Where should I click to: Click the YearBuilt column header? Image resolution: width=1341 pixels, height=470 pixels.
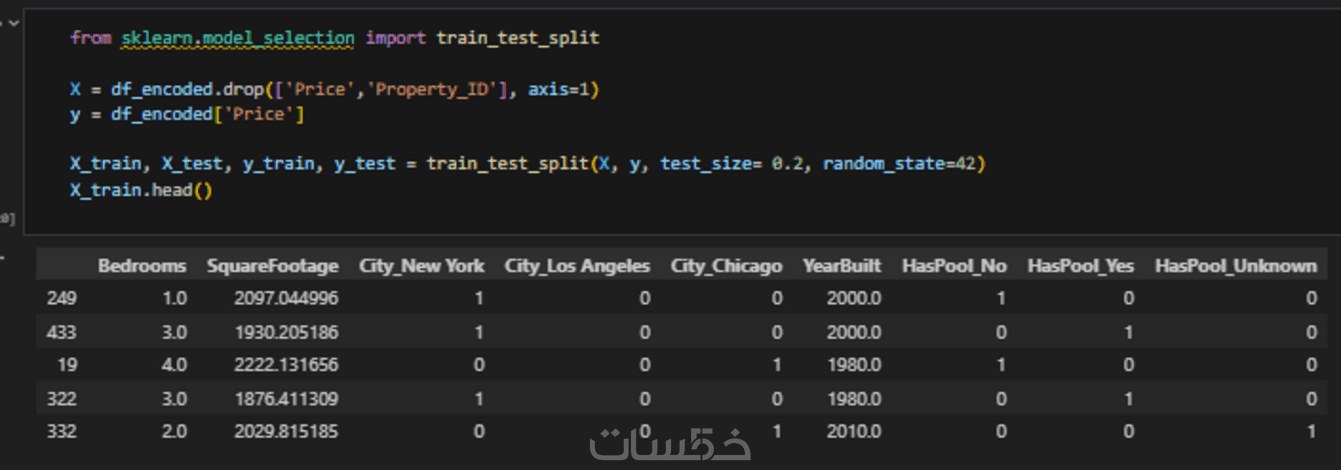[842, 266]
